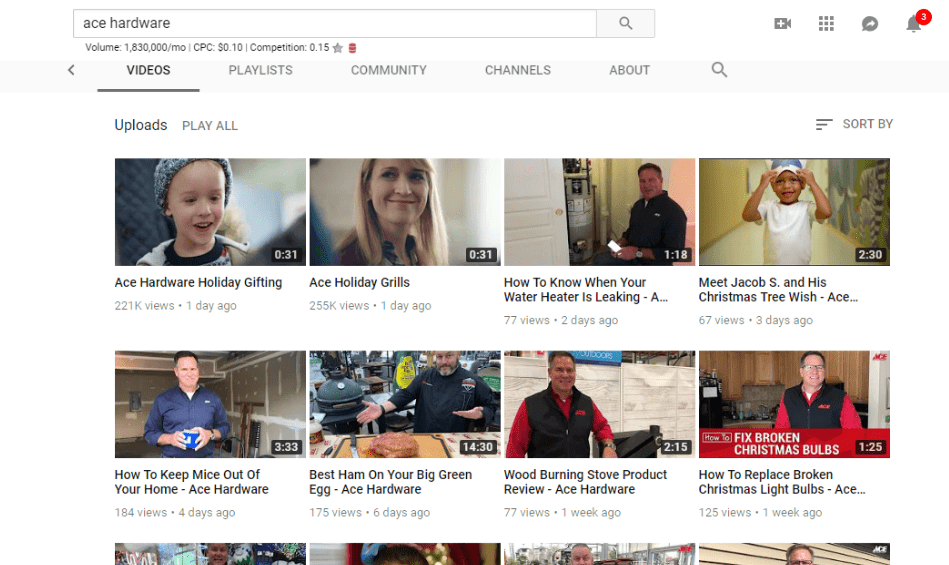Screen dimensions: 949x565
Task: Switch to the About tab
Action: pyautogui.click(x=629, y=70)
